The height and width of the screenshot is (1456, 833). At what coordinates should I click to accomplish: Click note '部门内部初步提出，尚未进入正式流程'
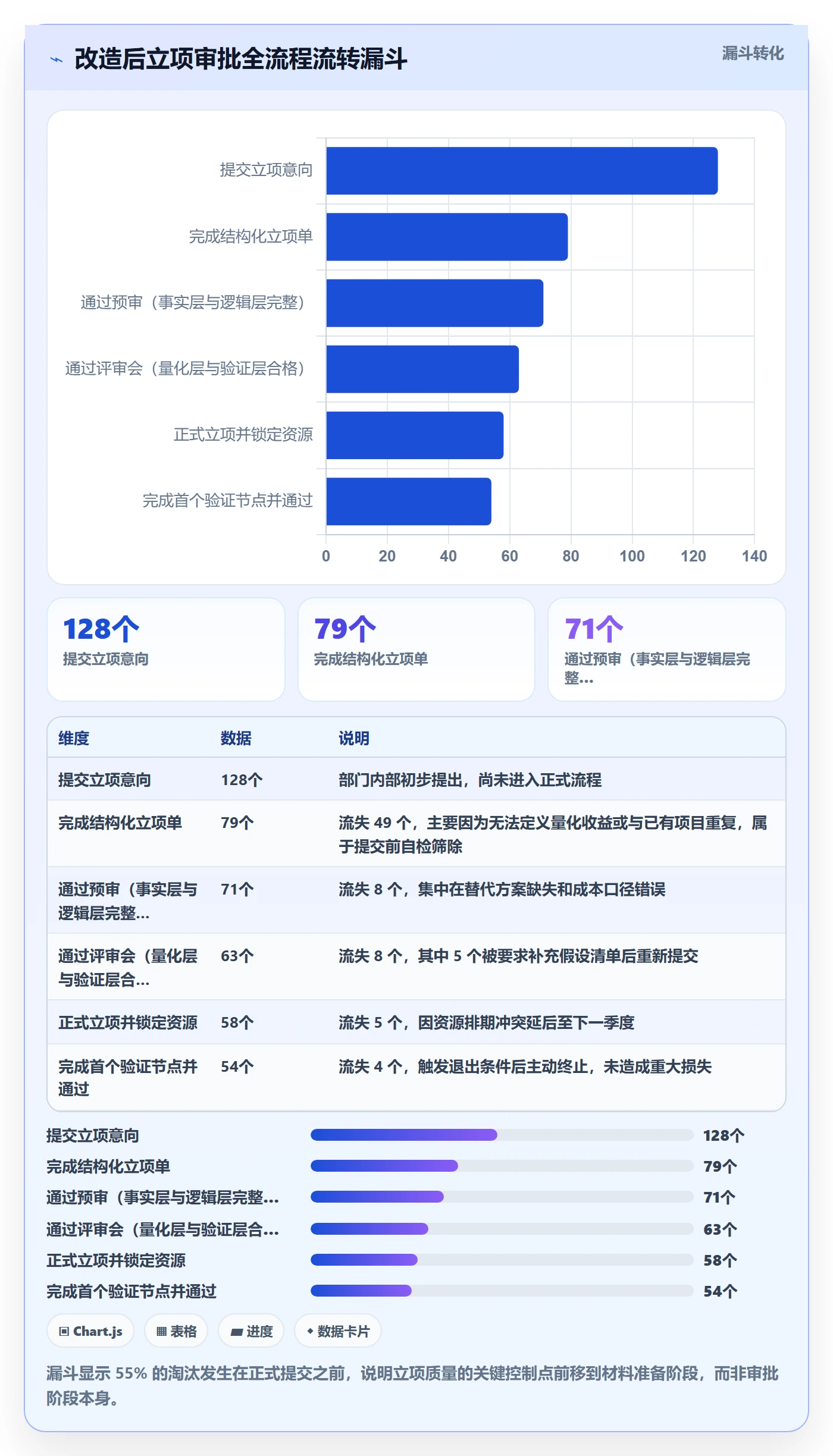click(470, 780)
